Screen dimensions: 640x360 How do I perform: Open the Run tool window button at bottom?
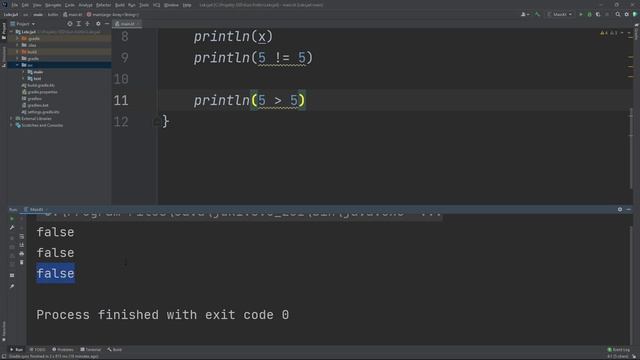pos(17,350)
